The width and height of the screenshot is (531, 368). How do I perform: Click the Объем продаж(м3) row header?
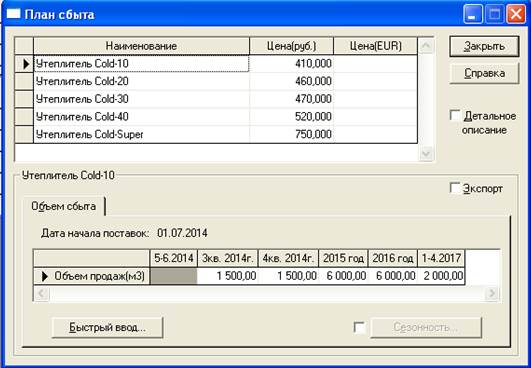tap(92, 276)
